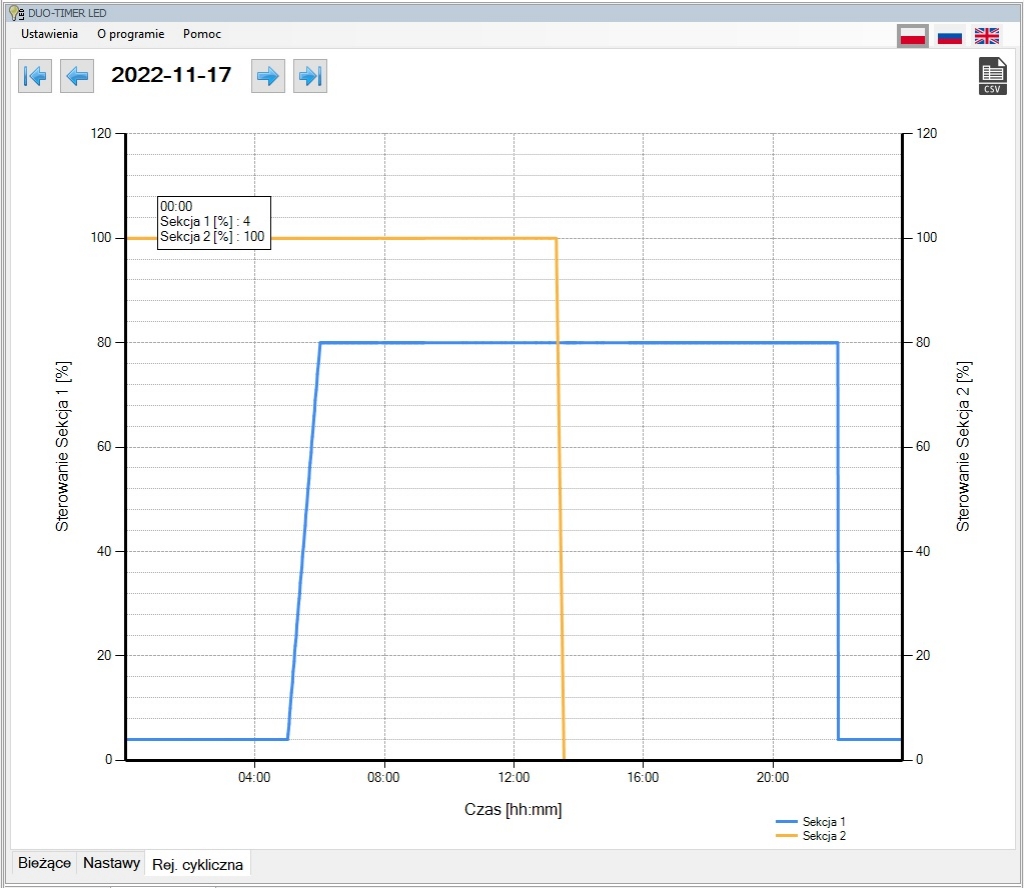Switch language to Polish flag

[x=912, y=36]
